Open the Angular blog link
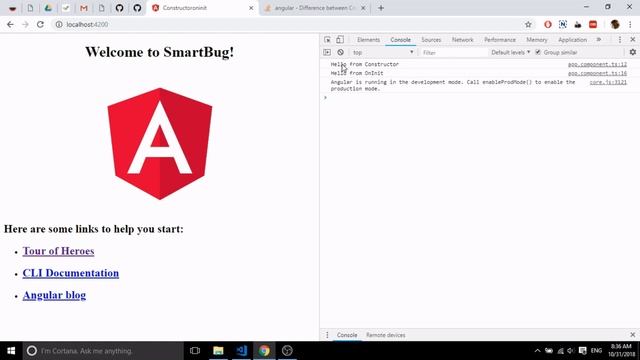640x360 pixels. (x=54, y=295)
